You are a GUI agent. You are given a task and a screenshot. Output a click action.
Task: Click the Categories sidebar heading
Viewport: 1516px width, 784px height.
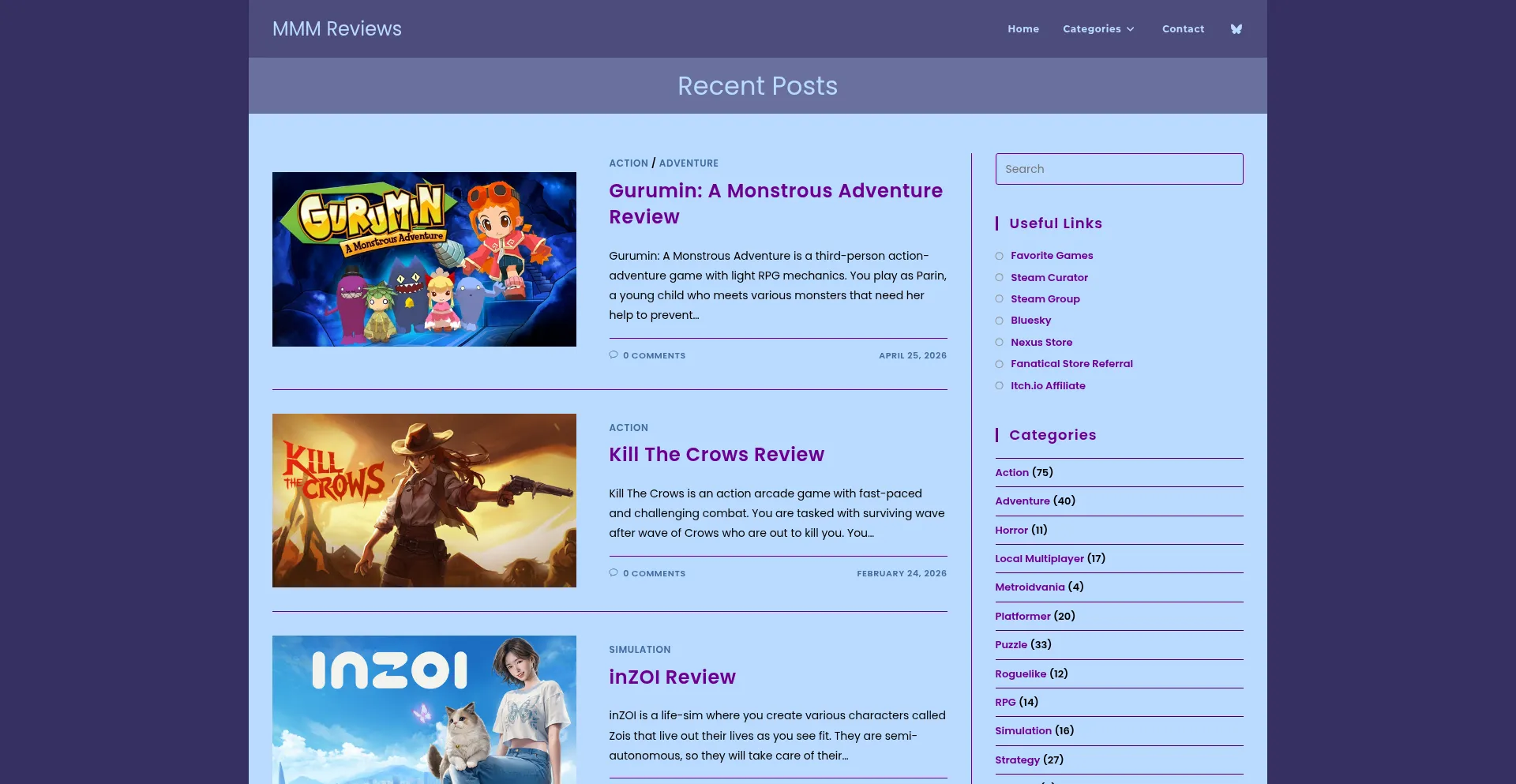(1053, 435)
